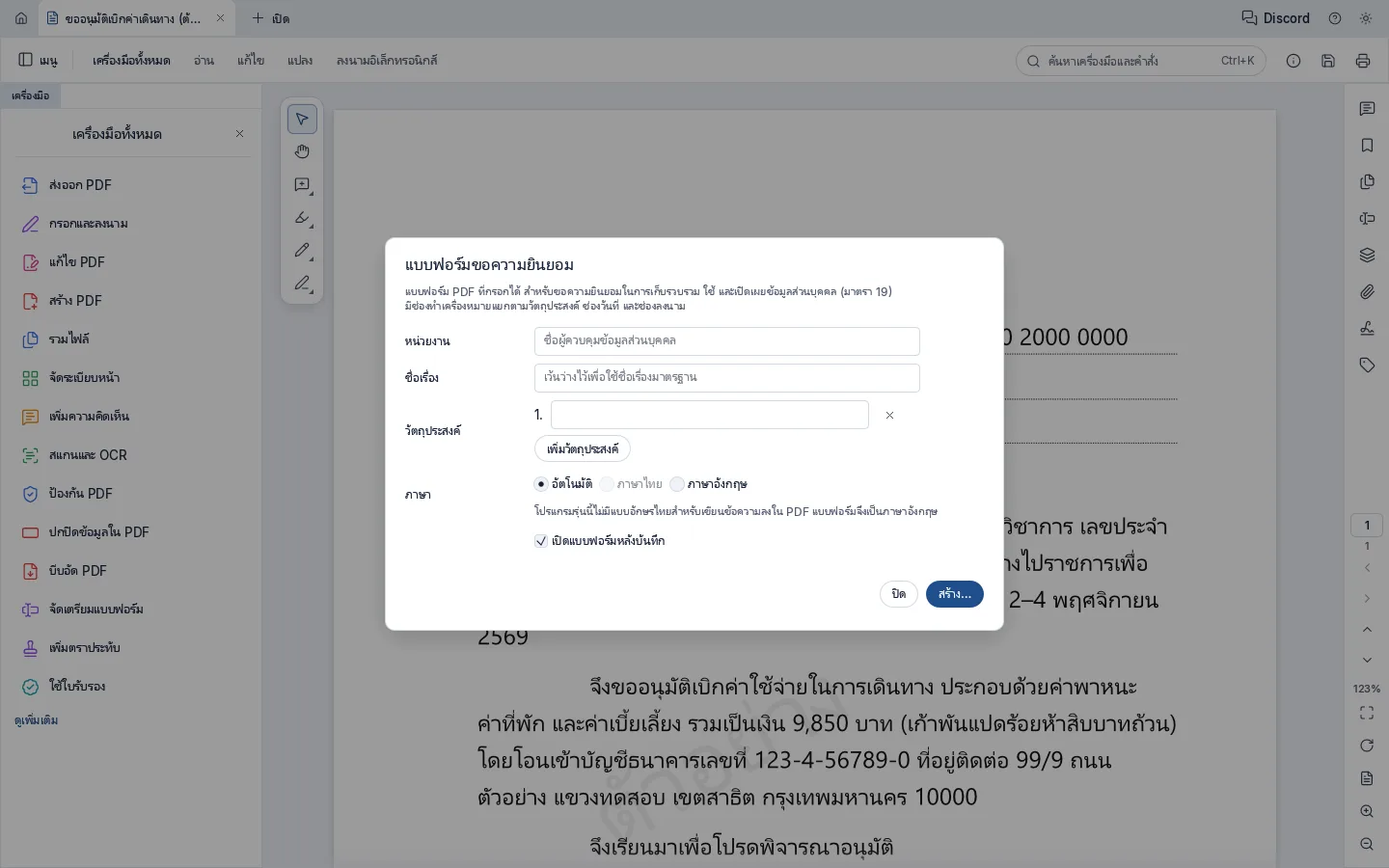
Task: Uncheck เปิดแบบฟอร์มหลังบันทึก checkbox
Action: point(541,541)
